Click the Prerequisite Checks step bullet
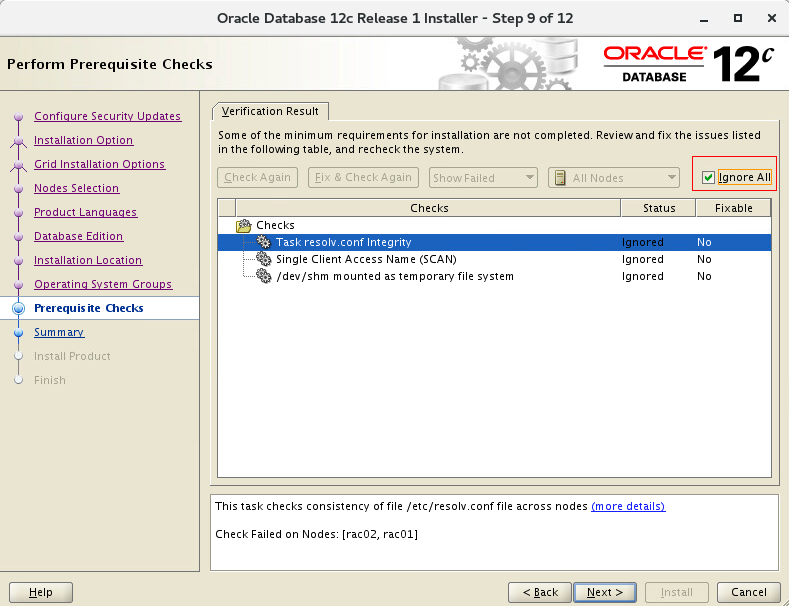This screenshot has height=606, width=789. (x=19, y=308)
